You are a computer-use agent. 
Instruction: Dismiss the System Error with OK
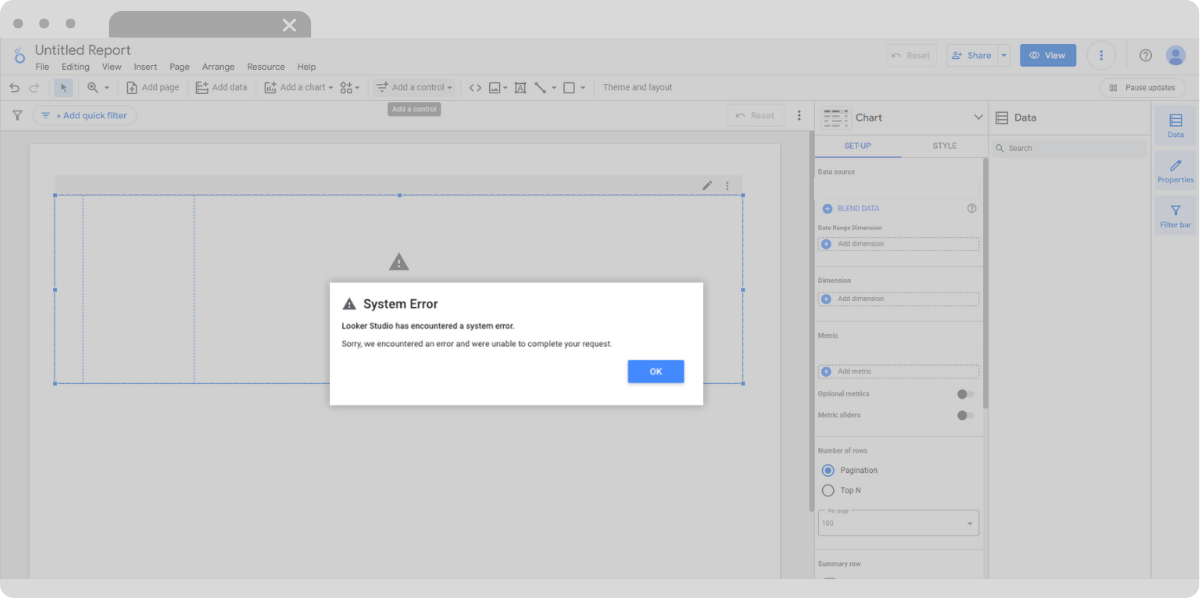[655, 371]
